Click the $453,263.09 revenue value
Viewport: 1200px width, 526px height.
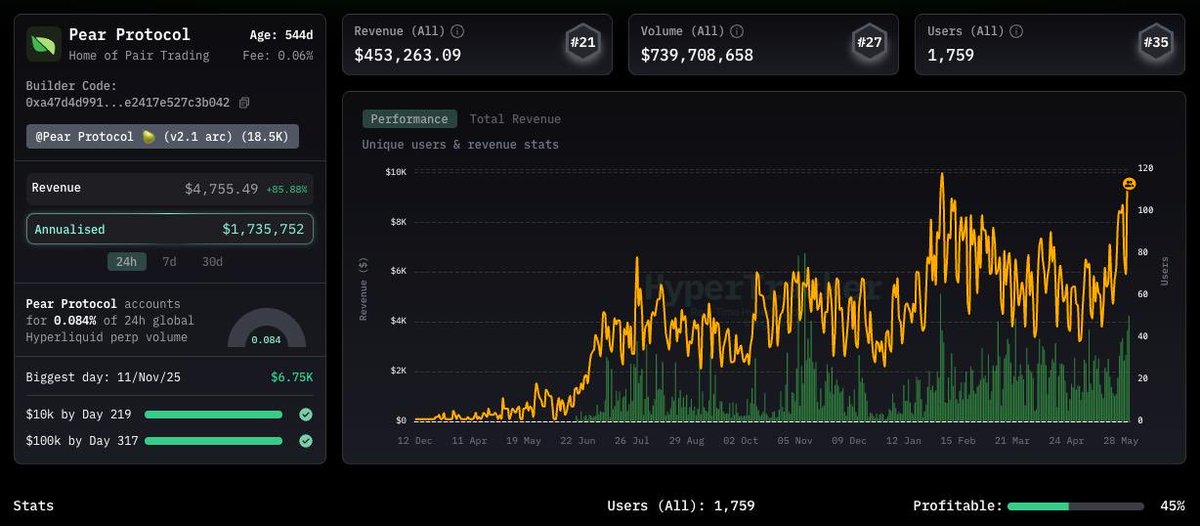(408, 55)
